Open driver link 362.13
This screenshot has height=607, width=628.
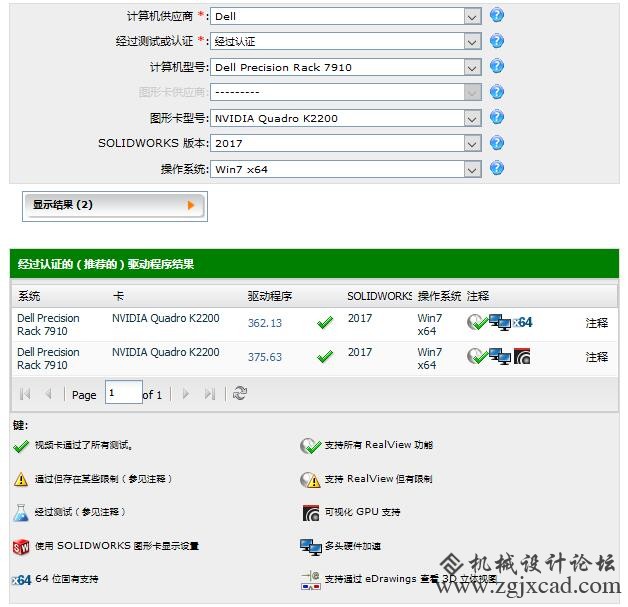tap(264, 323)
